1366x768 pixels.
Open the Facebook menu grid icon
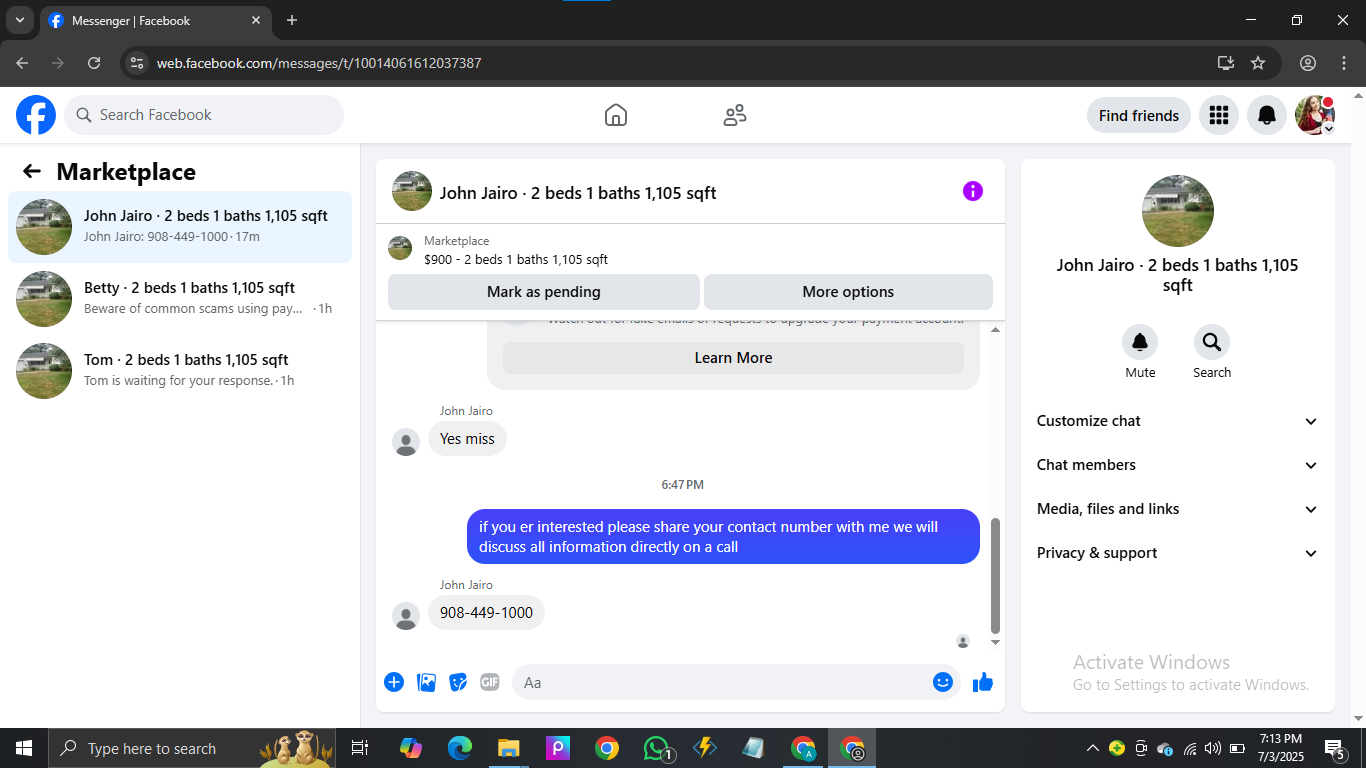point(1219,115)
